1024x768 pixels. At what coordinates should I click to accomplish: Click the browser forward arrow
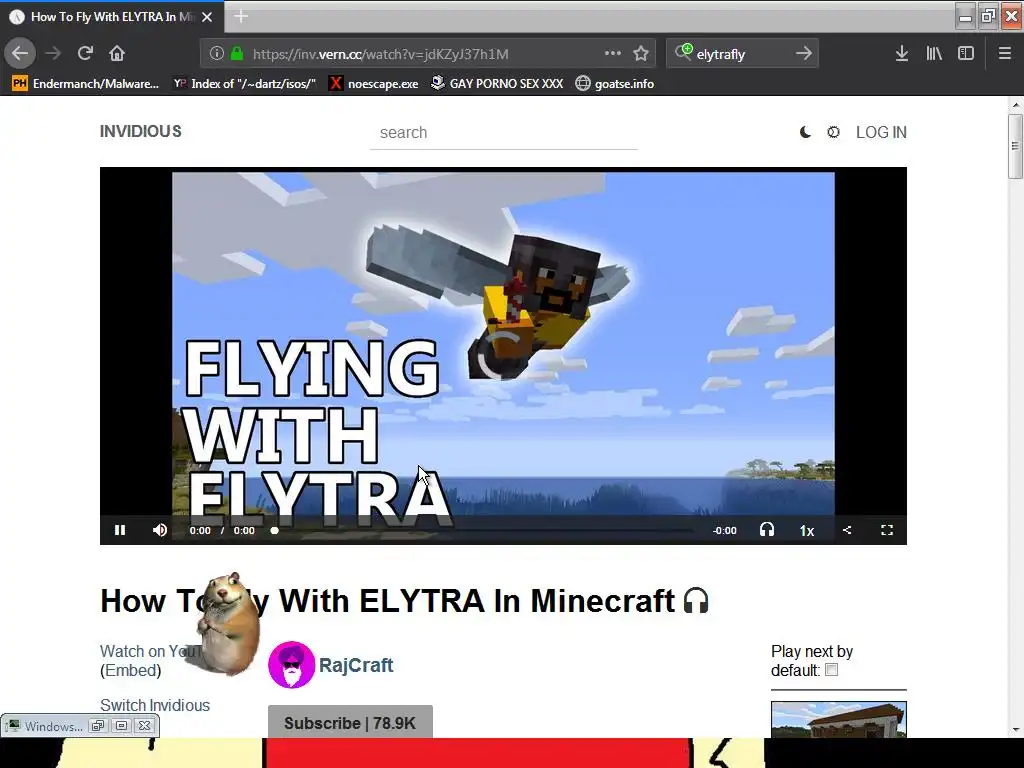point(54,53)
